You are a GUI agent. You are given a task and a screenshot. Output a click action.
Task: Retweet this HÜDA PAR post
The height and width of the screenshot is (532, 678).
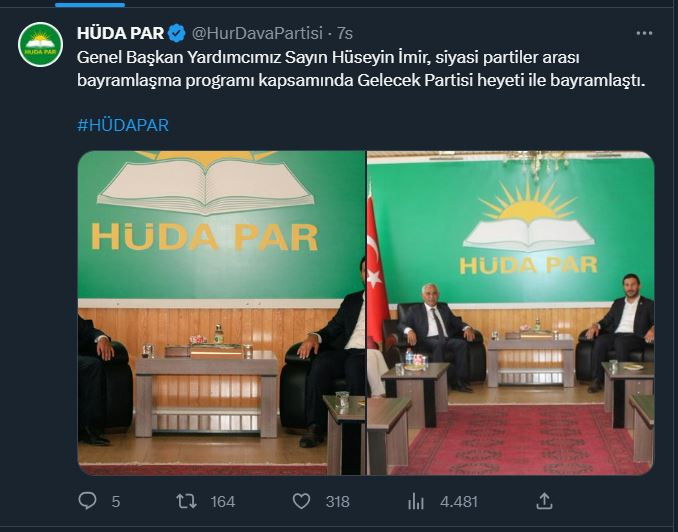pyautogui.click(x=186, y=501)
